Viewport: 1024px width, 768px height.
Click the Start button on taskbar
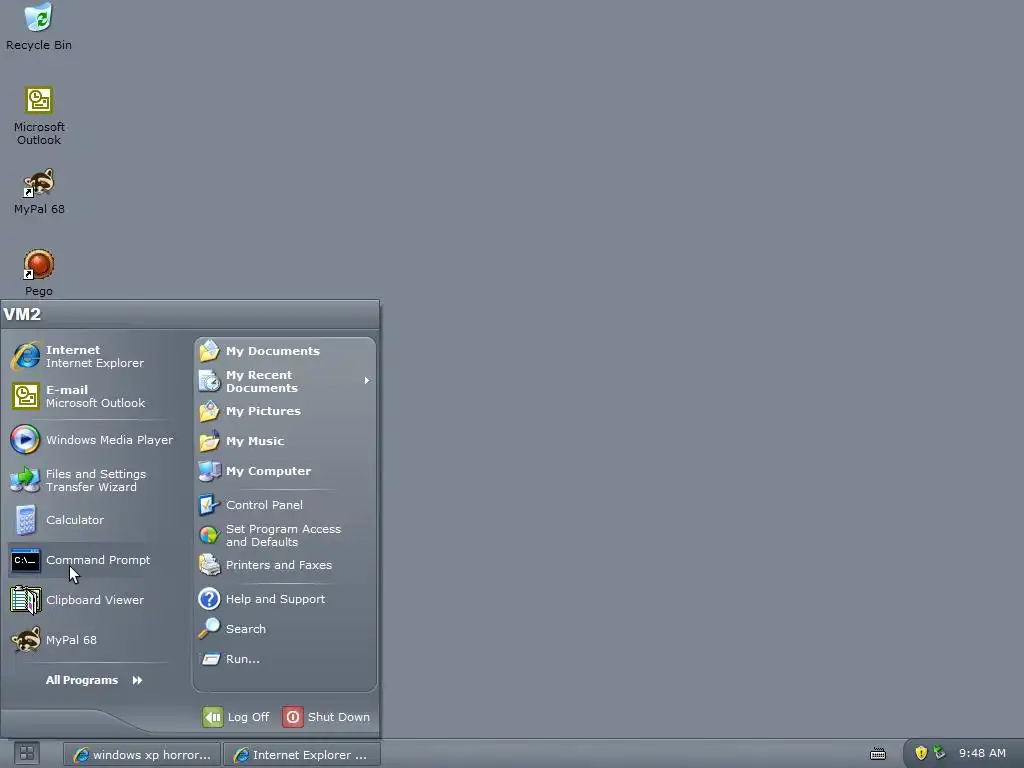[x=27, y=754]
